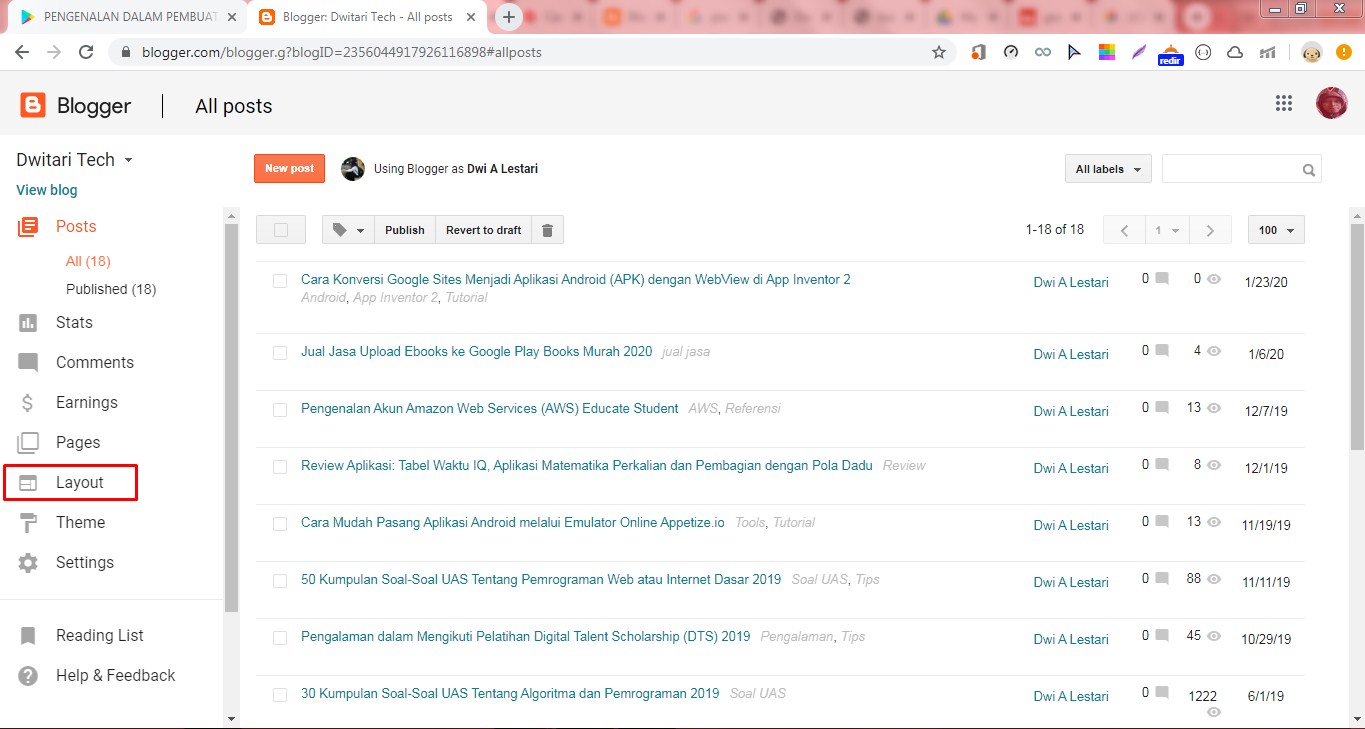The width and height of the screenshot is (1365, 729).
Task: Open the All labels filter dropdown
Action: tap(1108, 169)
